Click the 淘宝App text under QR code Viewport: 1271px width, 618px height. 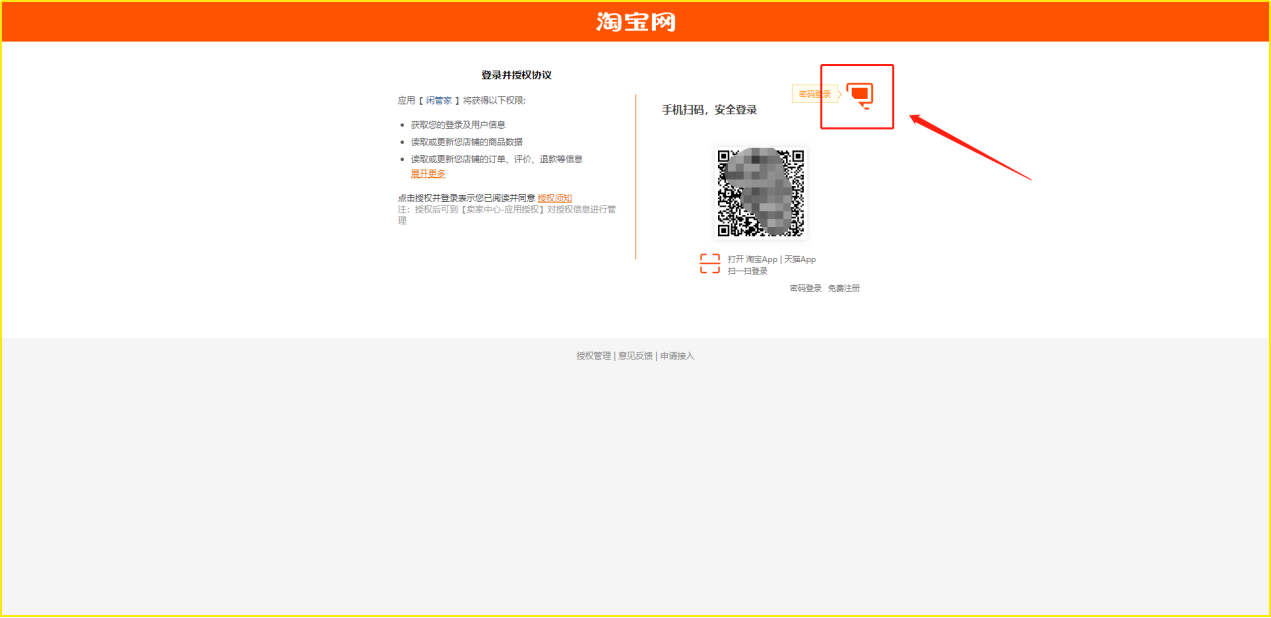(x=761, y=259)
